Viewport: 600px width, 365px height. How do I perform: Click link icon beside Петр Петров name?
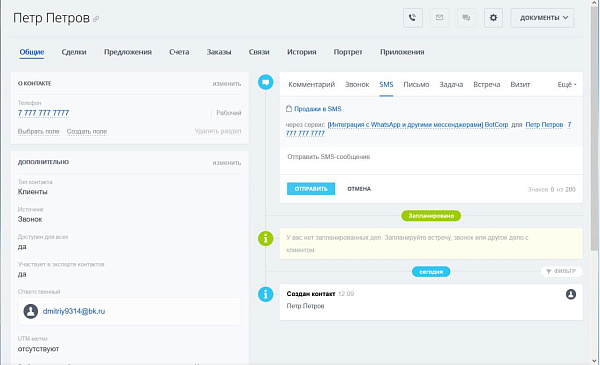(96, 19)
